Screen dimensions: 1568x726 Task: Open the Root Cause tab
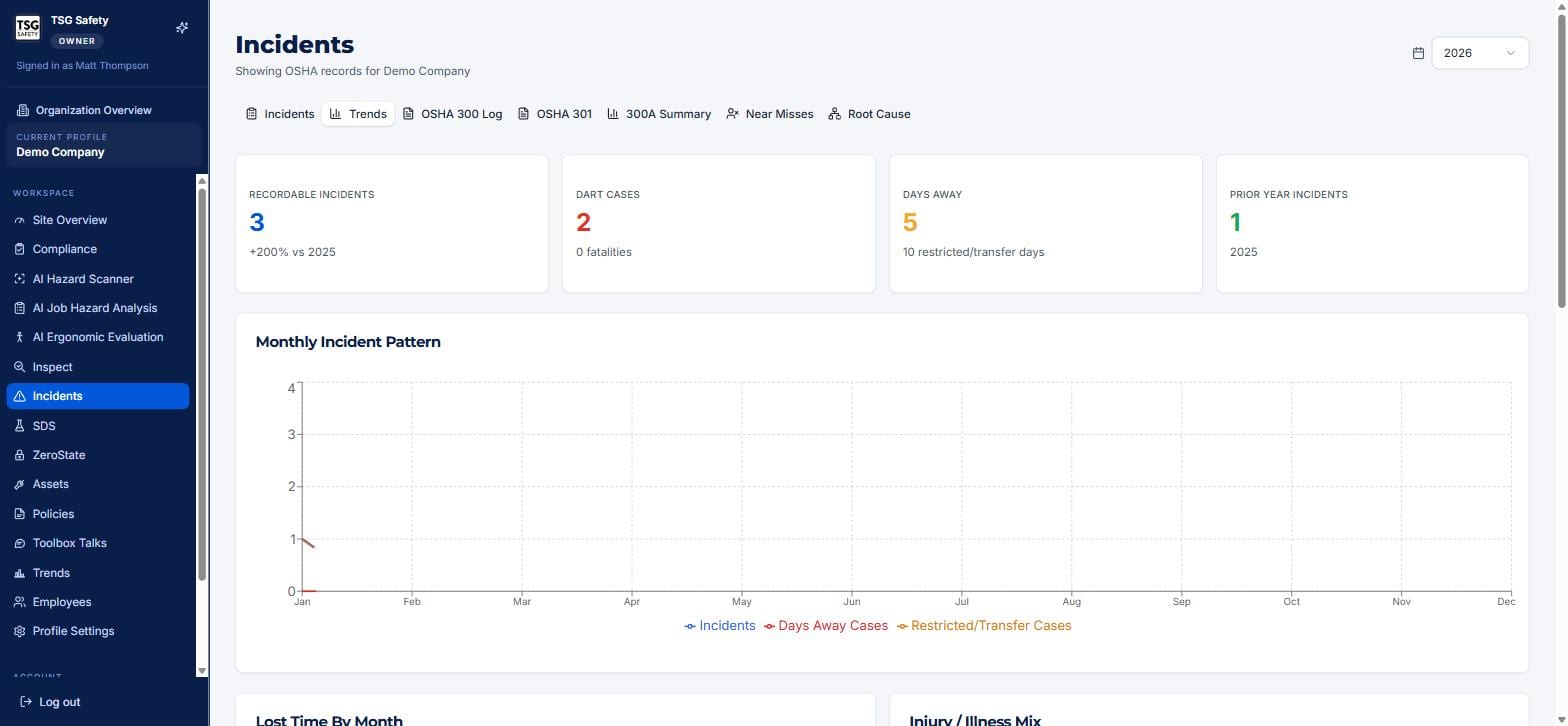pos(870,114)
